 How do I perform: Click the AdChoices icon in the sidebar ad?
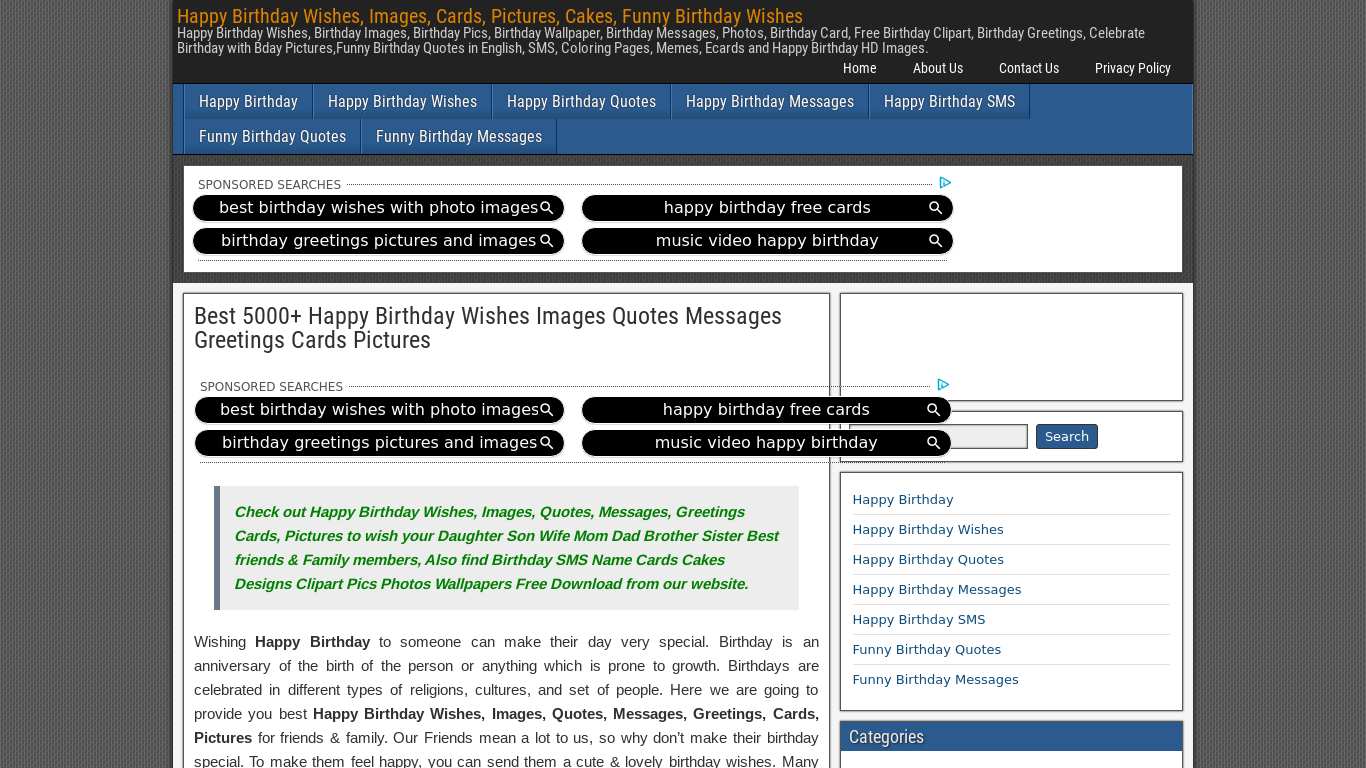941,385
